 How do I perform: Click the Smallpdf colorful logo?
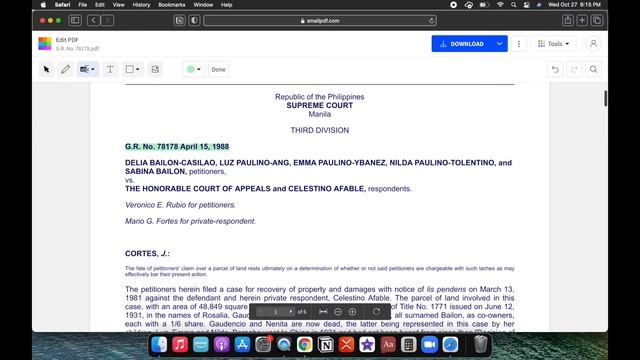tap(45, 44)
